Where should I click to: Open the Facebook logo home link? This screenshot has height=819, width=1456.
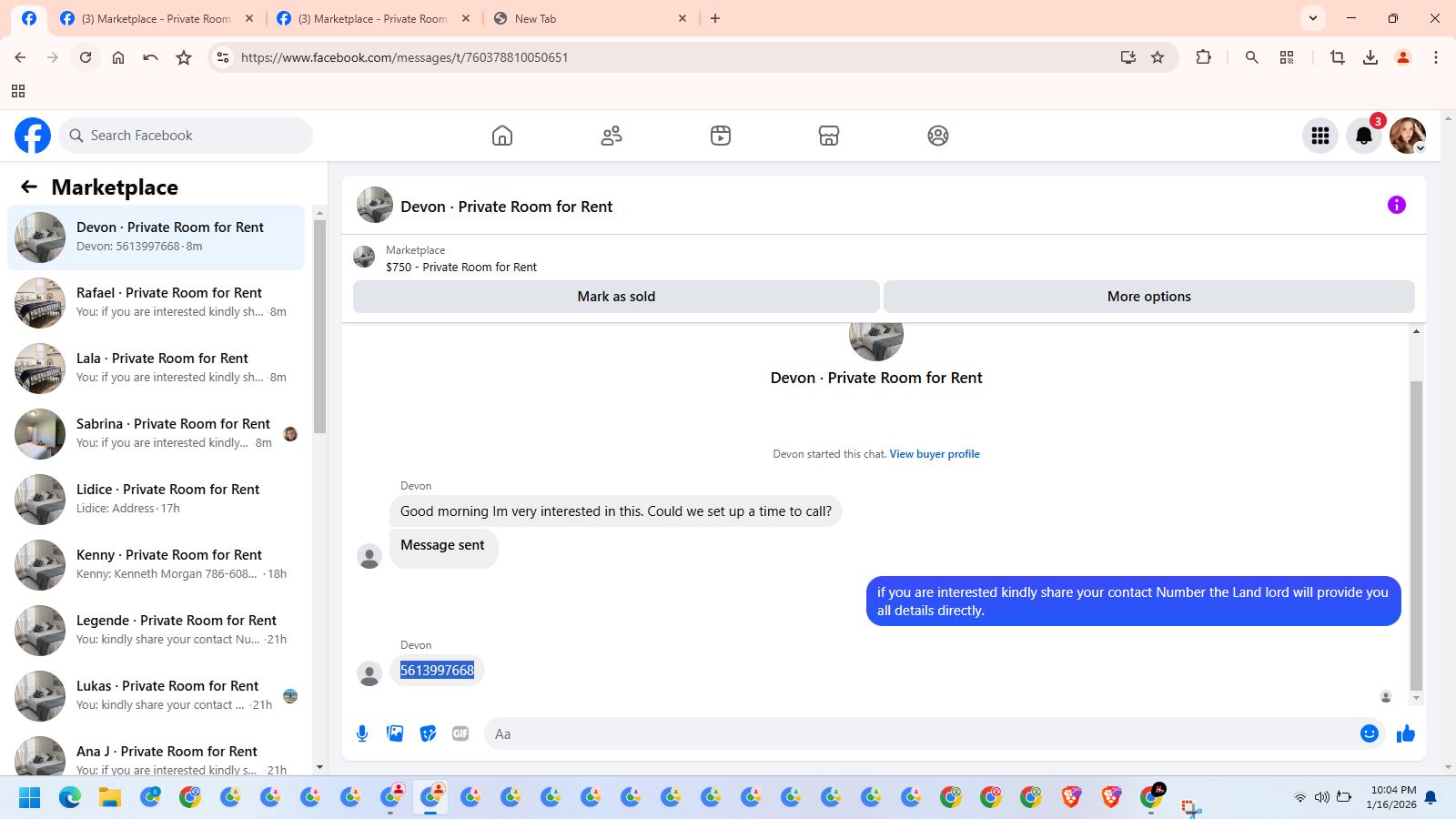(x=33, y=136)
